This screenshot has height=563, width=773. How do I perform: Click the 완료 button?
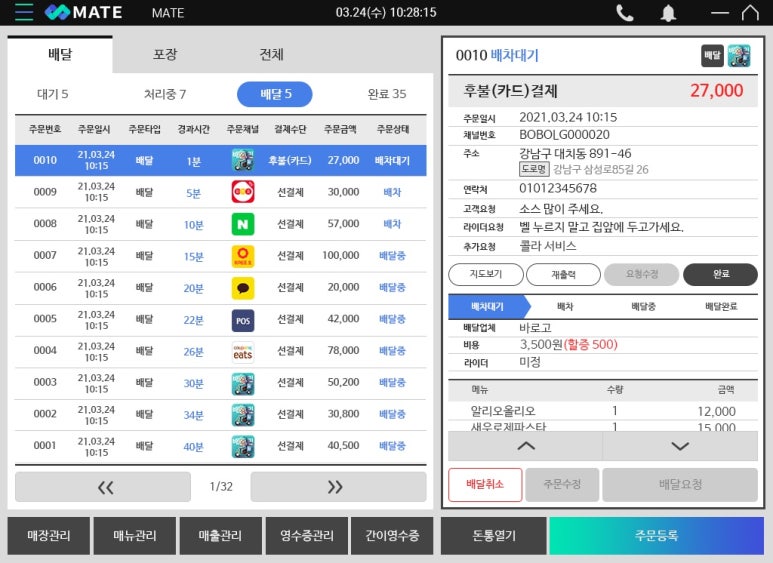tap(720, 274)
